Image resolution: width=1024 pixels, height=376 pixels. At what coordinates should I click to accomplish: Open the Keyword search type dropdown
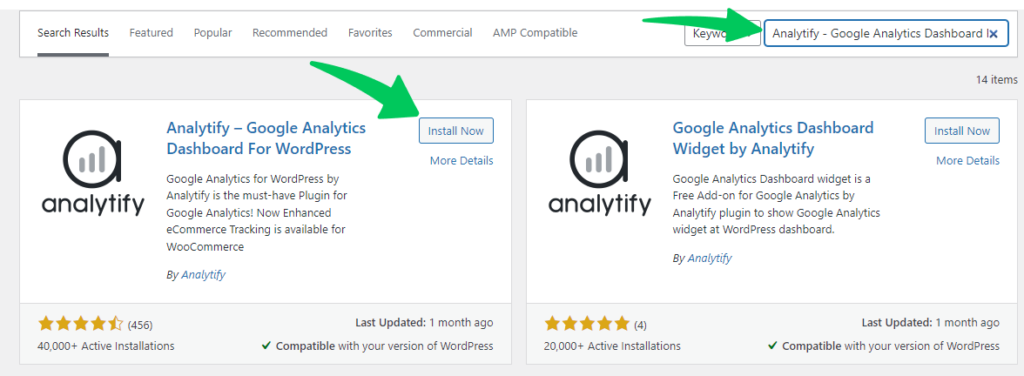pos(722,33)
